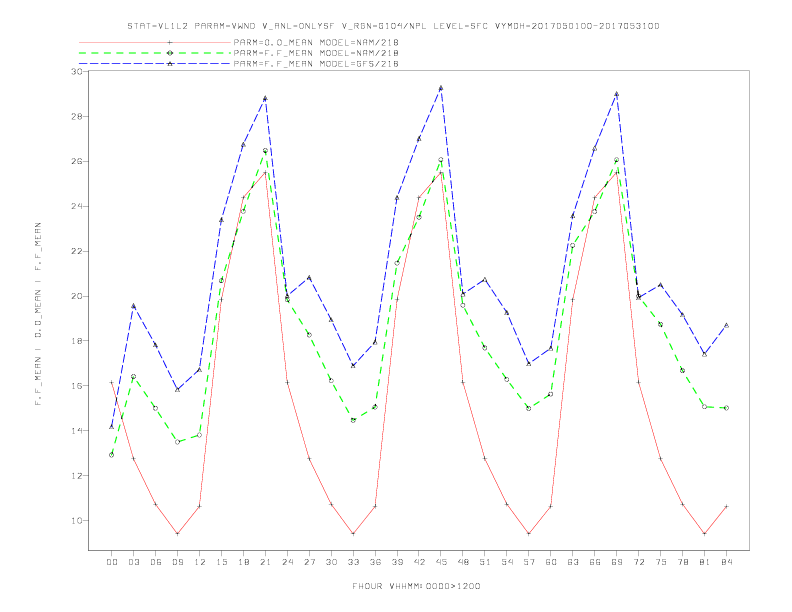Select green legend entry PARM=F.F_MEAN MODEL=NAM/218
792x612 pixels.
coord(316,53)
